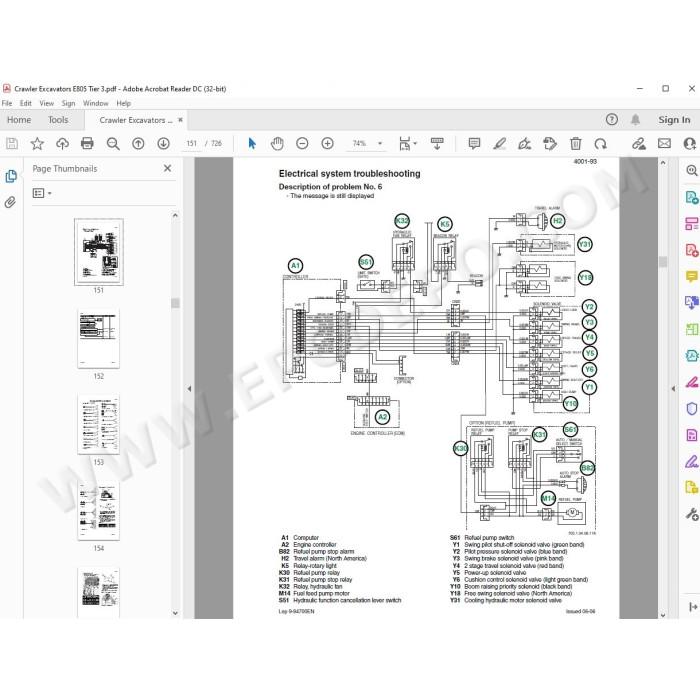Zoom out with the minus circle button
This screenshot has height=700, width=700.
(302, 143)
